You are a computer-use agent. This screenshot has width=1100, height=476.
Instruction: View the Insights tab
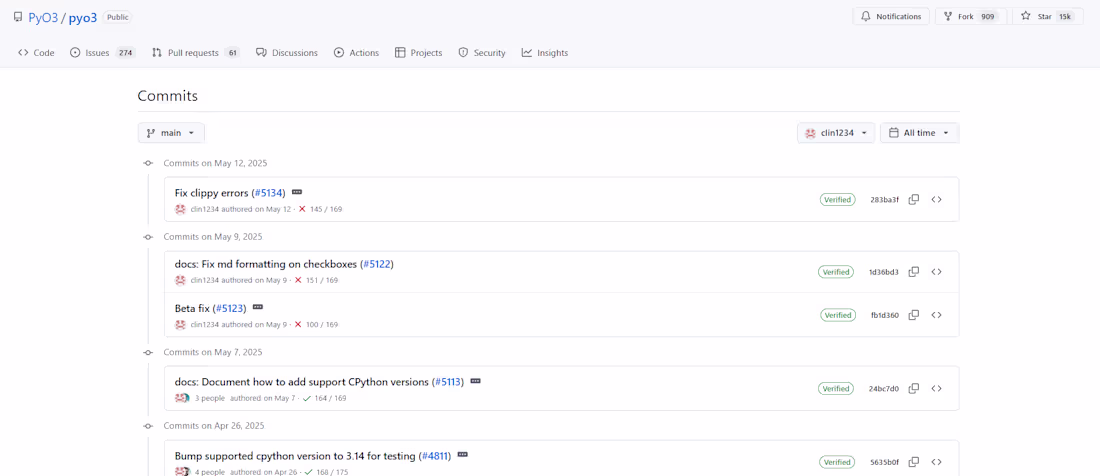[545, 53]
